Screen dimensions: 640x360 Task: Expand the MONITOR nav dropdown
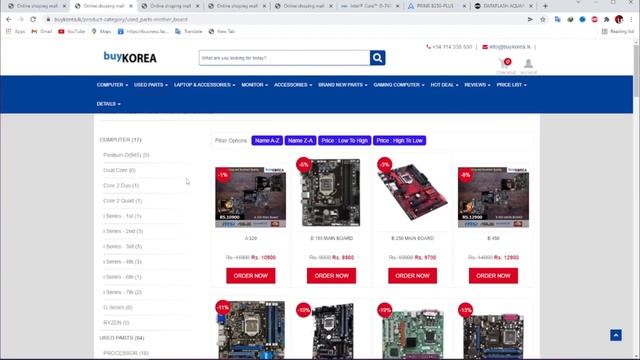(x=254, y=85)
